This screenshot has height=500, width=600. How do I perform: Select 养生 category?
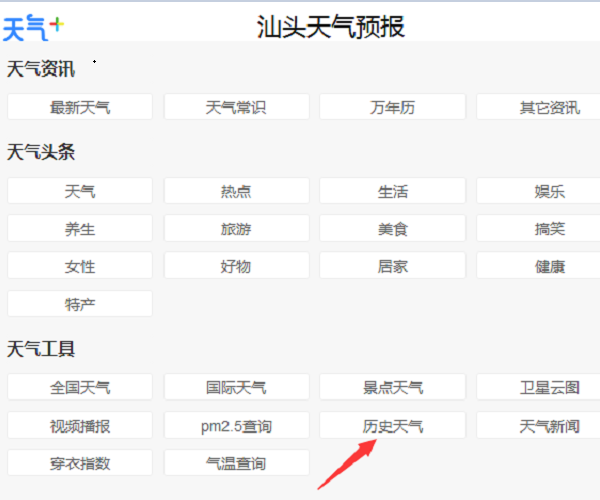80,228
